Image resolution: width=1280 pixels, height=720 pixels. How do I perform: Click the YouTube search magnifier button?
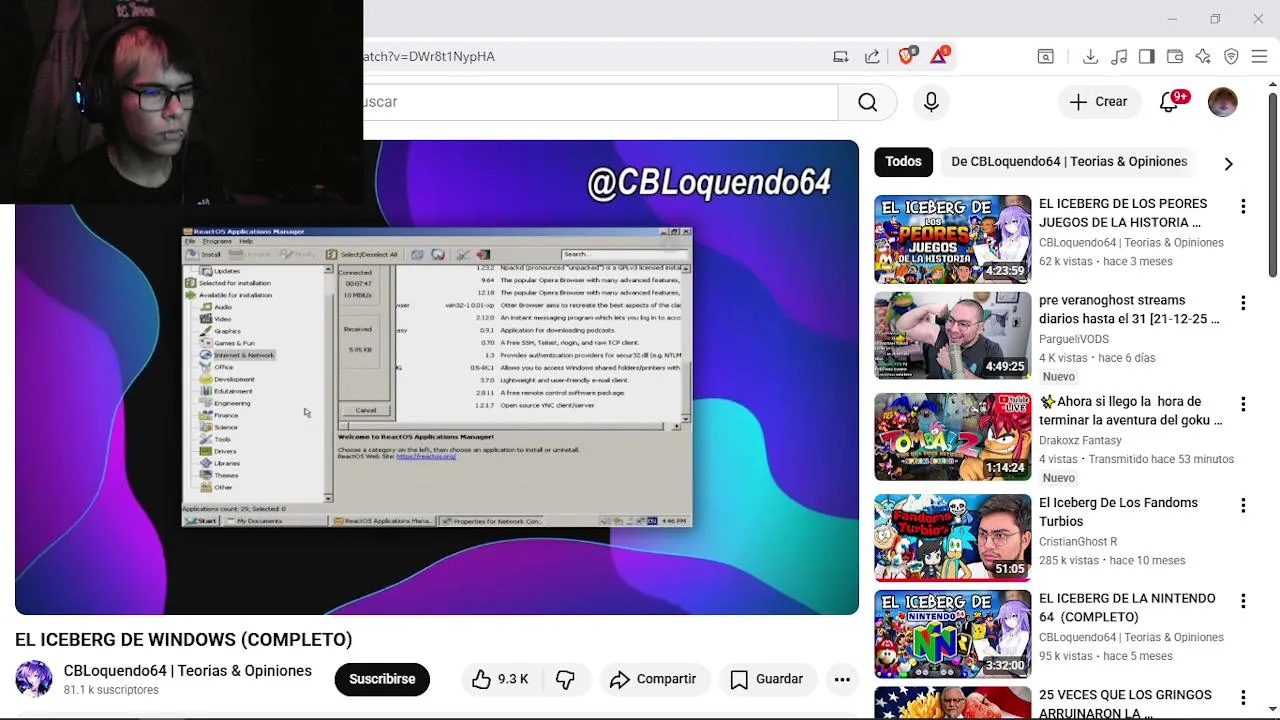(x=867, y=102)
